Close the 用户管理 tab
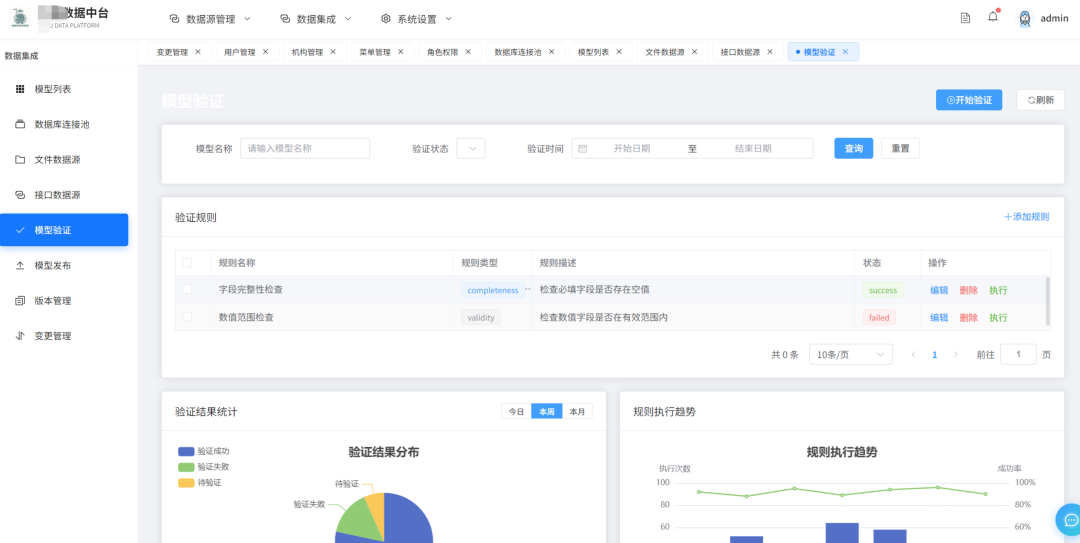Viewport: 1080px width, 543px height. pyautogui.click(x=265, y=52)
